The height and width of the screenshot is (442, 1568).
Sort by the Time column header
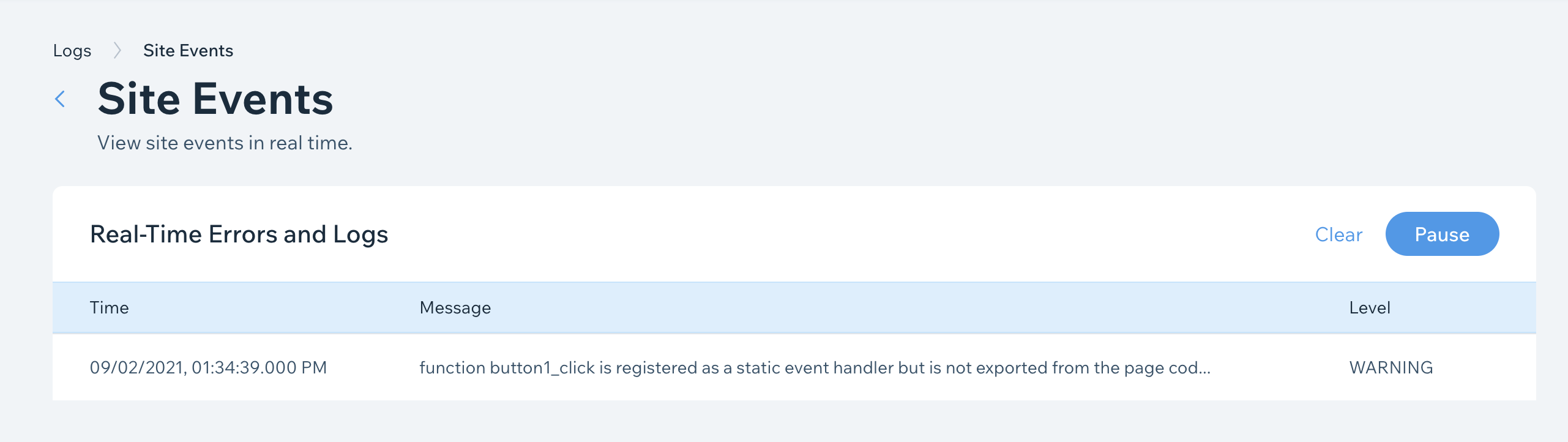pos(109,307)
